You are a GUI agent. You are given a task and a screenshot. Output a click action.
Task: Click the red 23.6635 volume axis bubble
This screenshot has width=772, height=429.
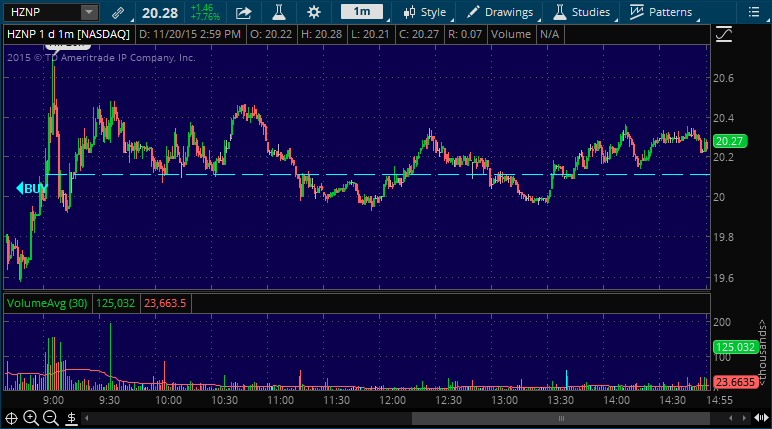(735, 382)
